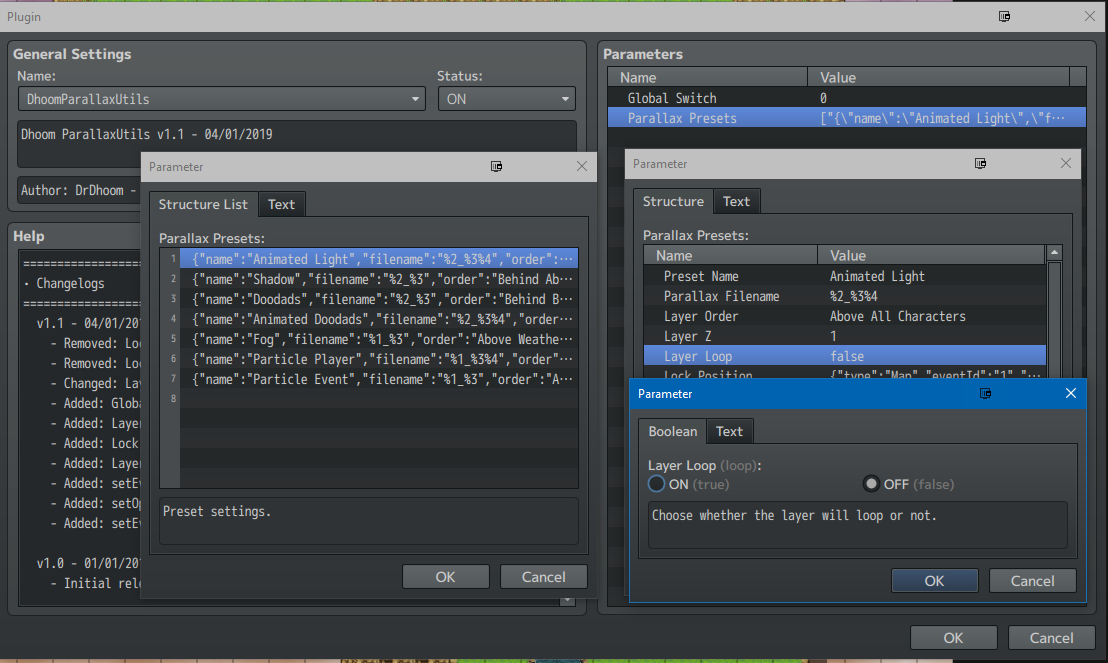Screen dimensions: 1108x663
Task: Select the "Animated Doodads" preset row
Action: pyautogui.click(x=379, y=319)
